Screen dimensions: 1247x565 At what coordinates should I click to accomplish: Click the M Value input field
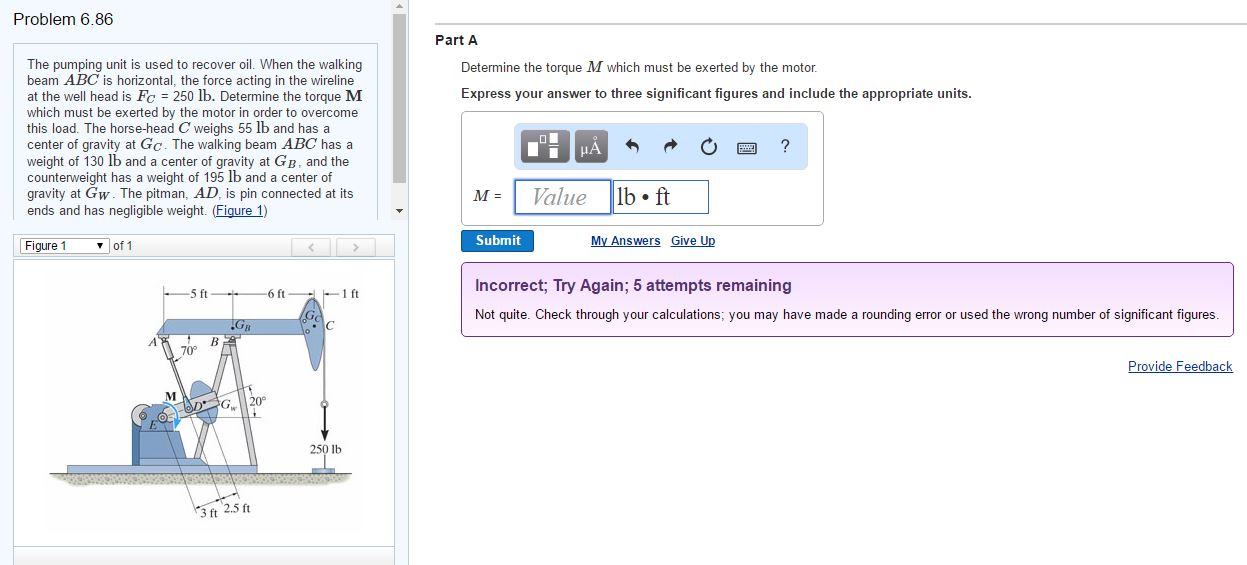563,197
